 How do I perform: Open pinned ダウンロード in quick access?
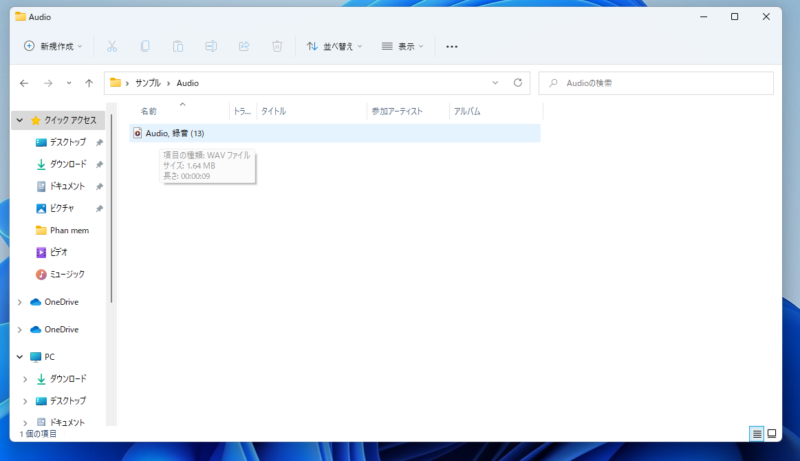click(x=68, y=164)
